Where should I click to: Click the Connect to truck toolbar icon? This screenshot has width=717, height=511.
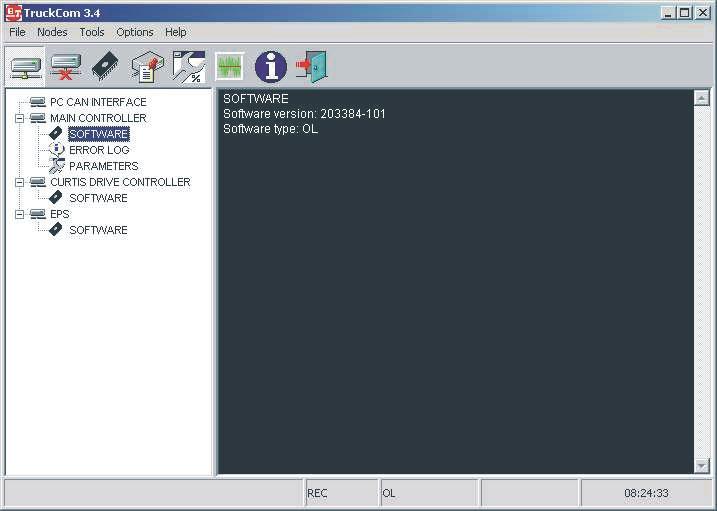click(x=25, y=67)
